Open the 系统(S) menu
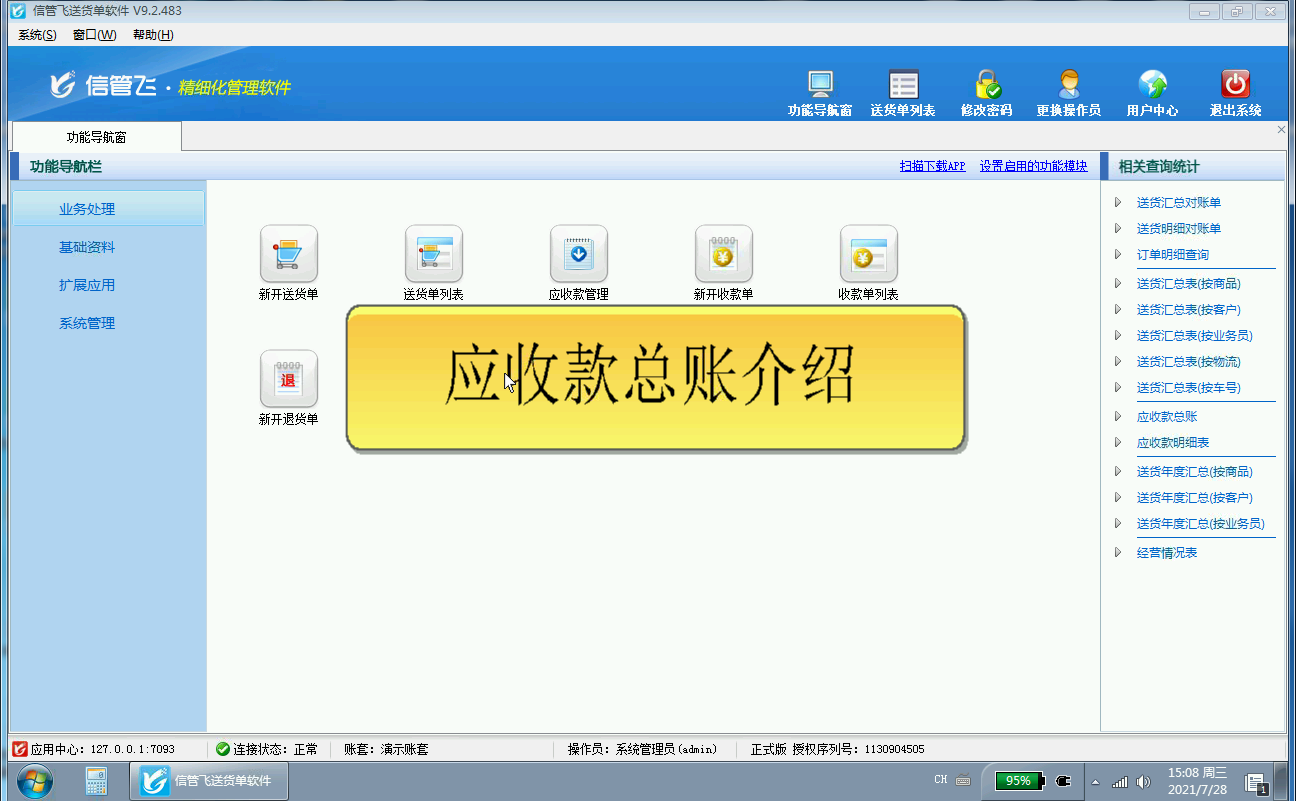The height and width of the screenshot is (801, 1296). [x=37, y=35]
